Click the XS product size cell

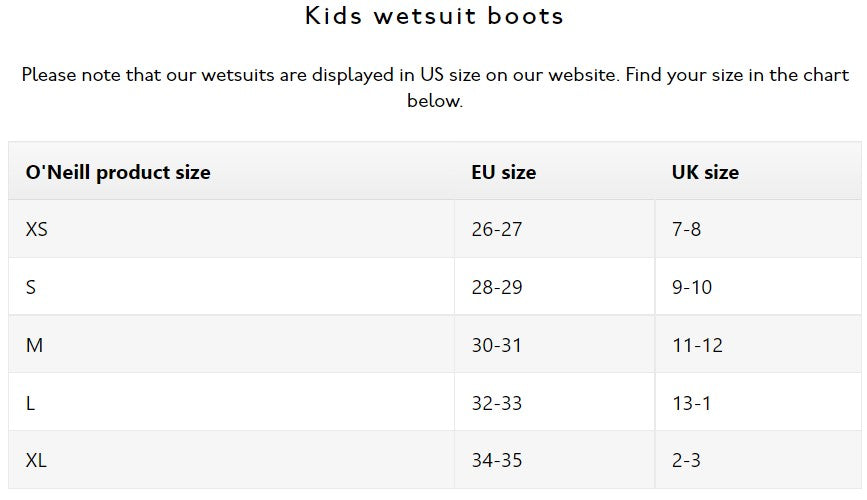pyautogui.click(x=37, y=229)
